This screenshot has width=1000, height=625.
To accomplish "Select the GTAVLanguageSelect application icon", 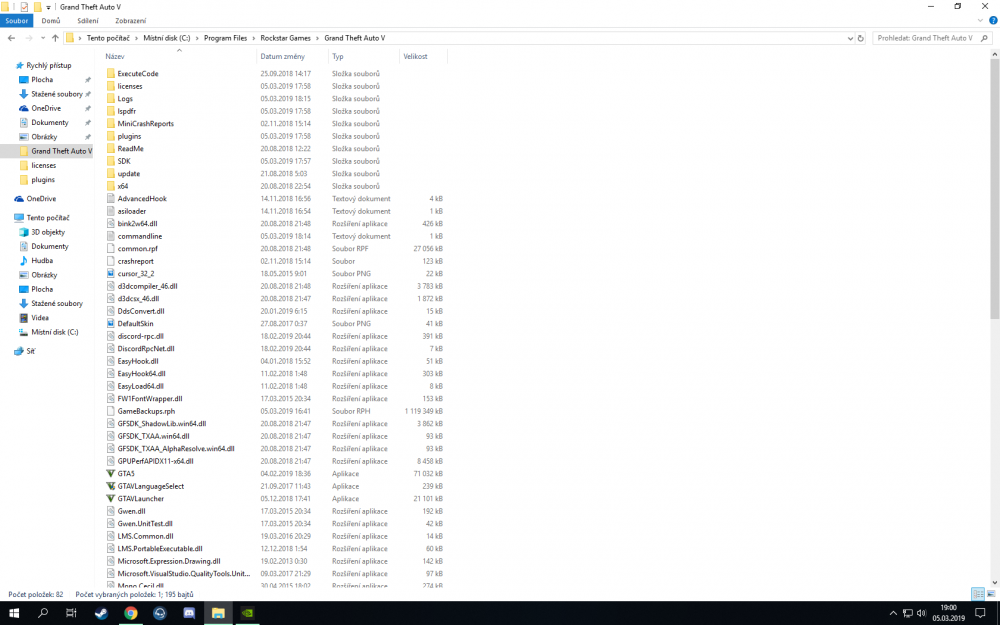I will click(110, 486).
